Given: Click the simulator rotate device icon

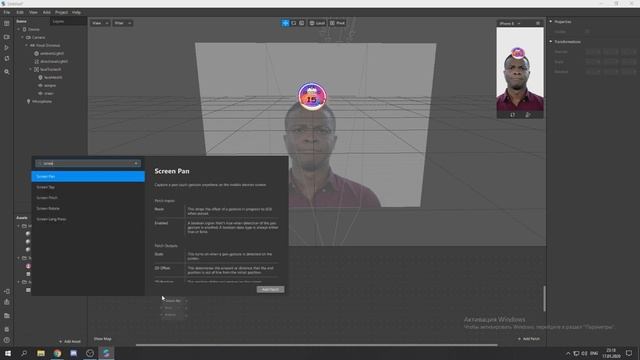Looking at the screenshot, I should pyautogui.click(x=513, y=115).
